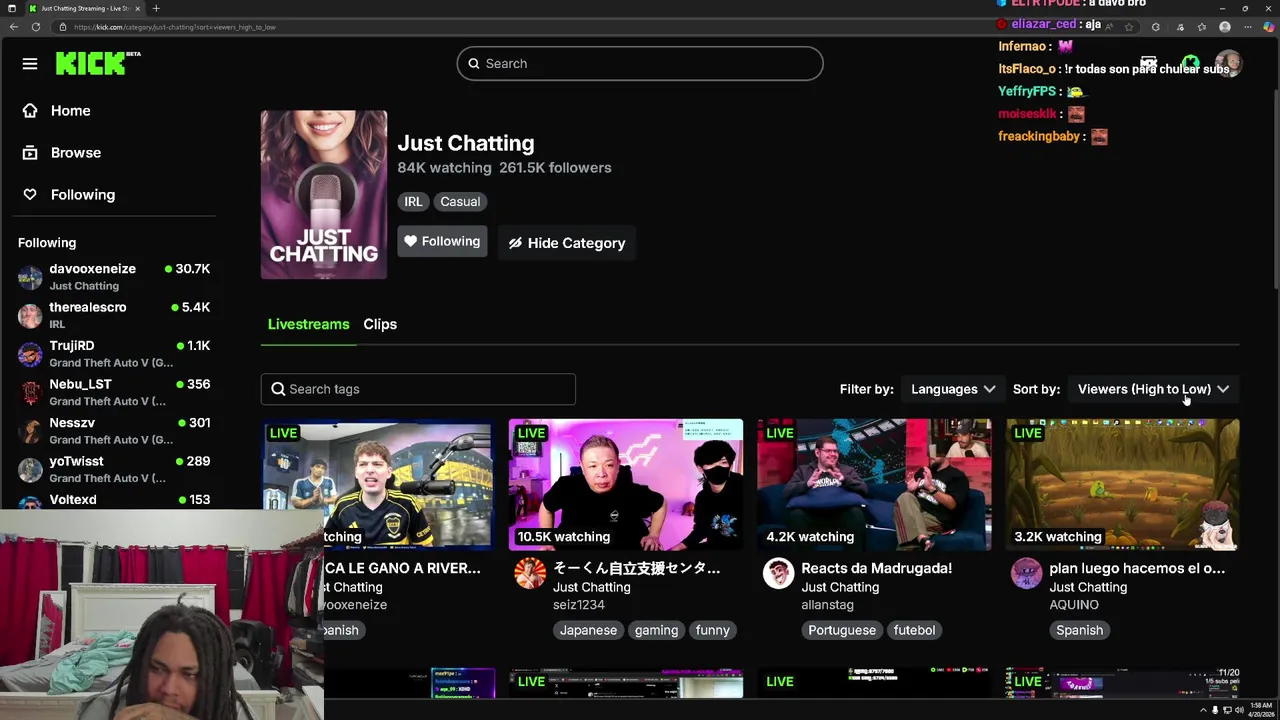Click the magnifier icon in top search
Screen dimensions: 1280x720
tap(474, 64)
